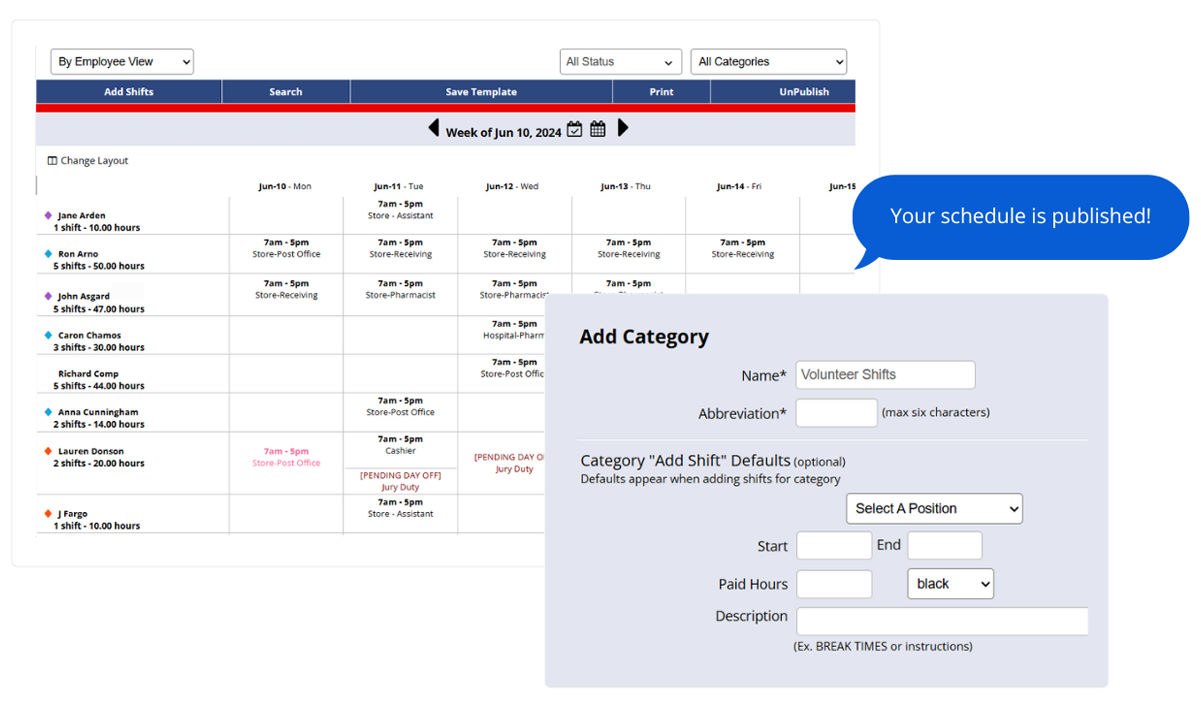
Task: Open the All Status filter dropdown
Action: coord(620,61)
